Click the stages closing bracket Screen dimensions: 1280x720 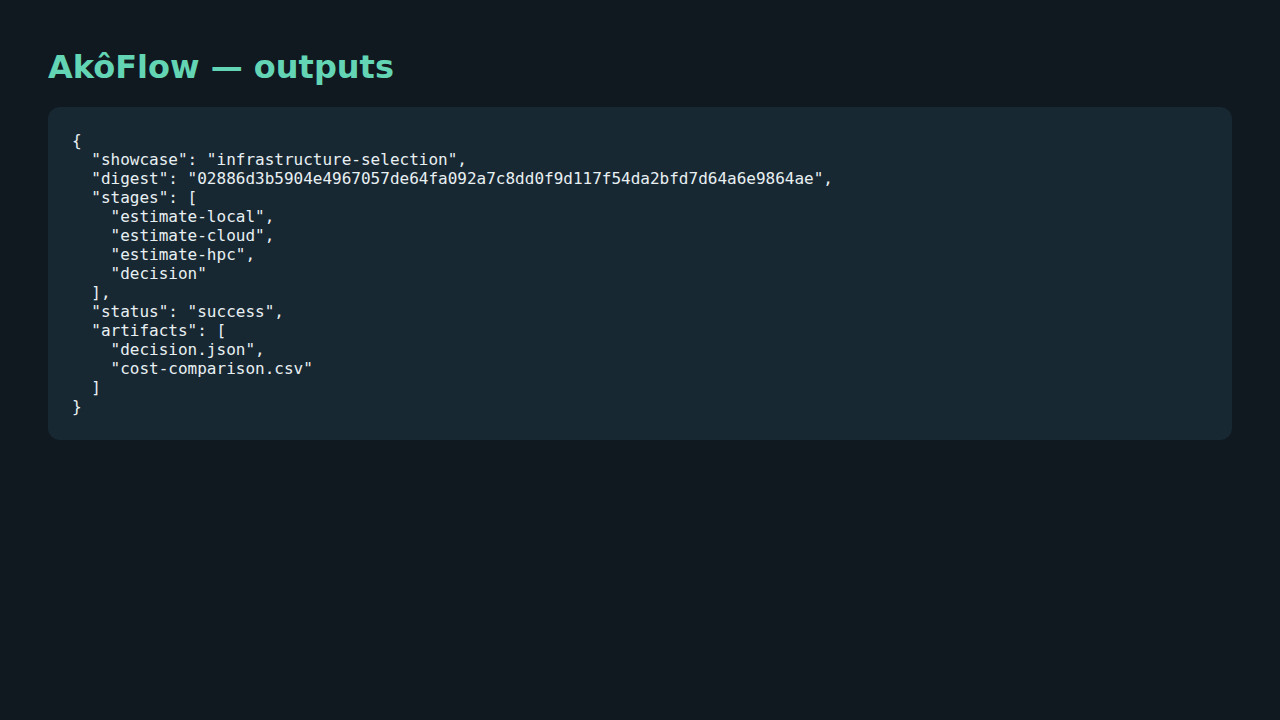coord(96,293)
